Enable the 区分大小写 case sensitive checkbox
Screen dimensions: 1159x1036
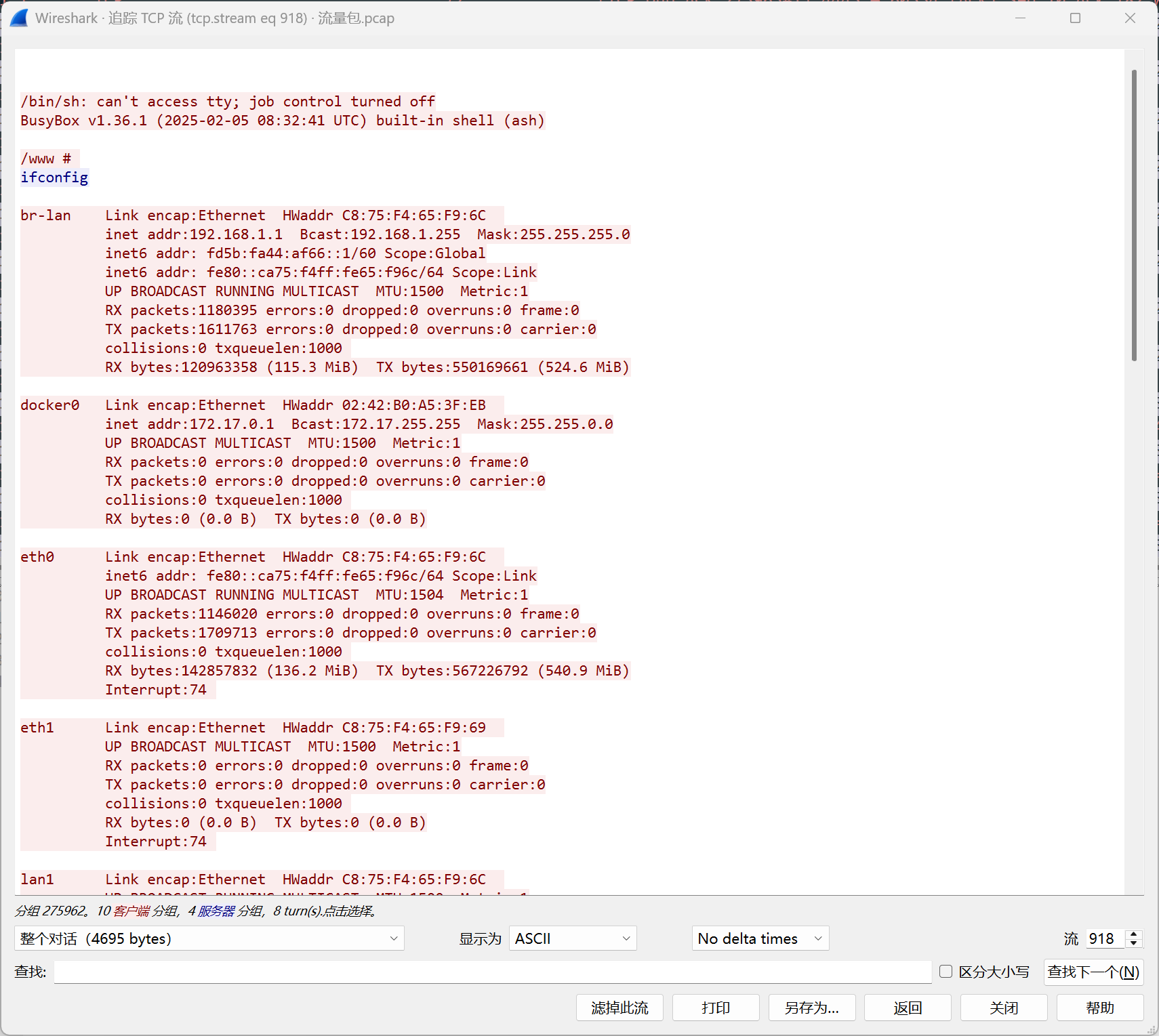click(x=946, y=972)
